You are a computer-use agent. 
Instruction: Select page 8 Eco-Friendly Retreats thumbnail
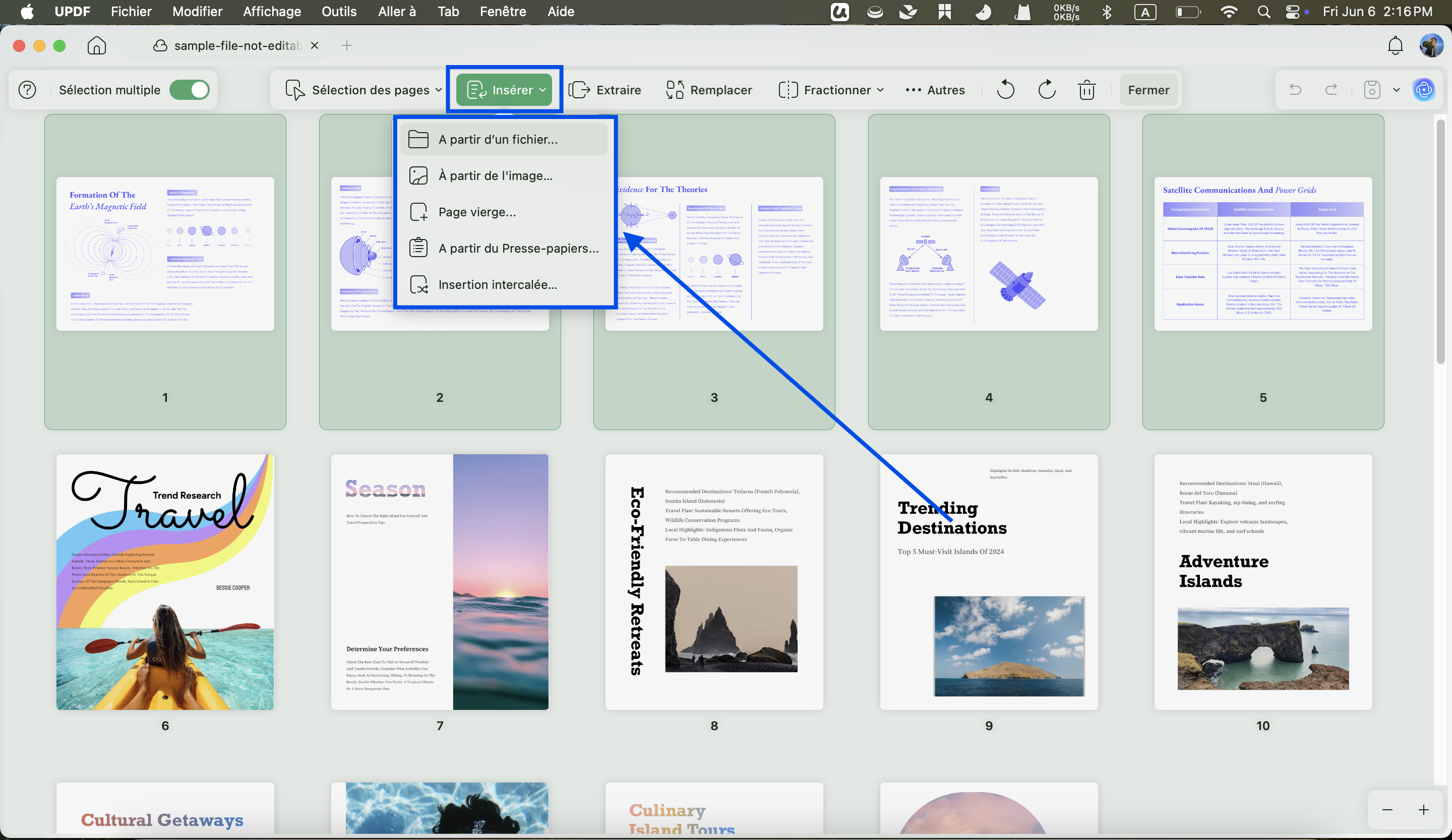click(714, 582)
